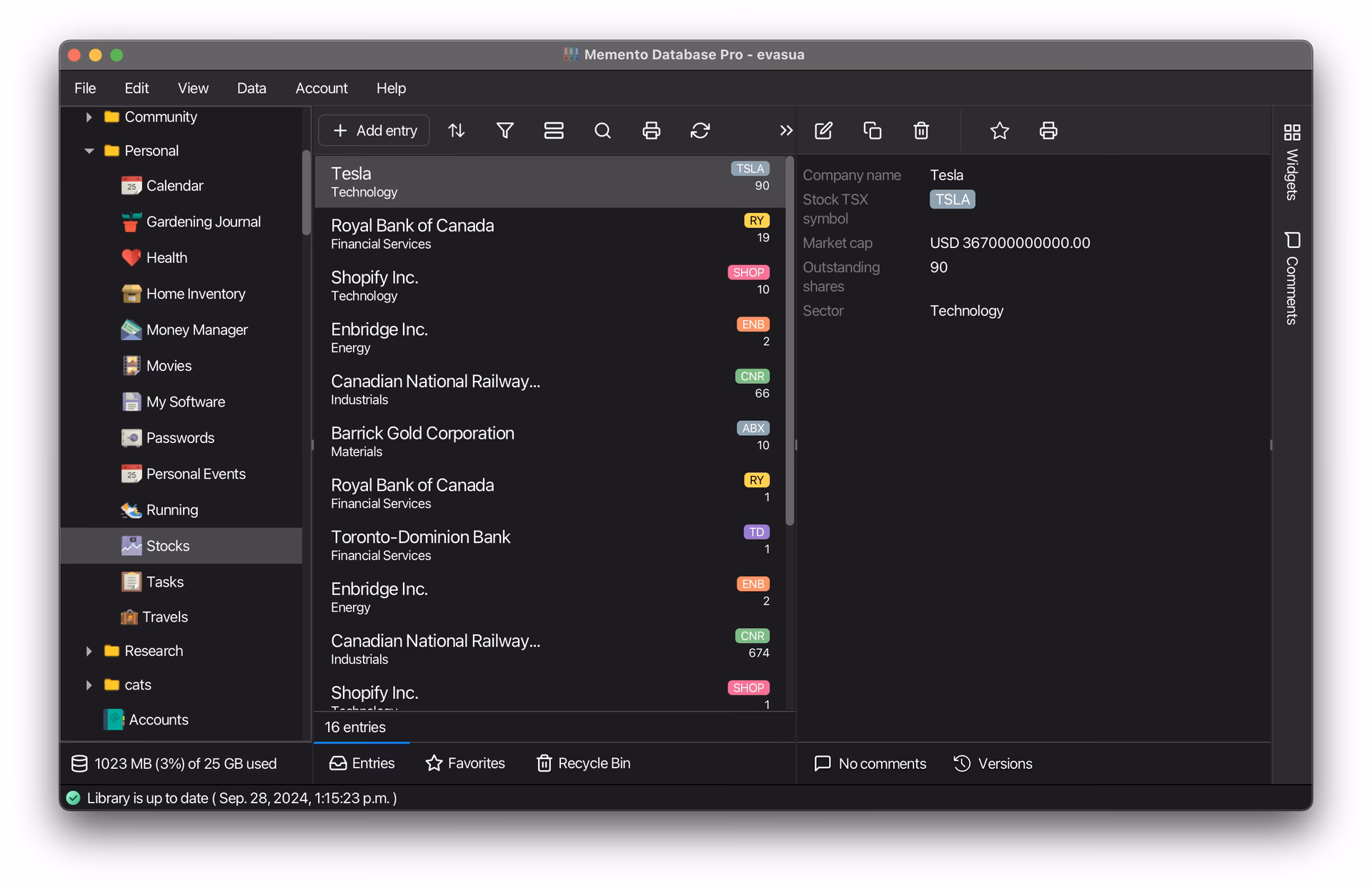1372x889 pixels.
Task: Open the File menu
Action: pyautogui.click(x=85, y=88)
